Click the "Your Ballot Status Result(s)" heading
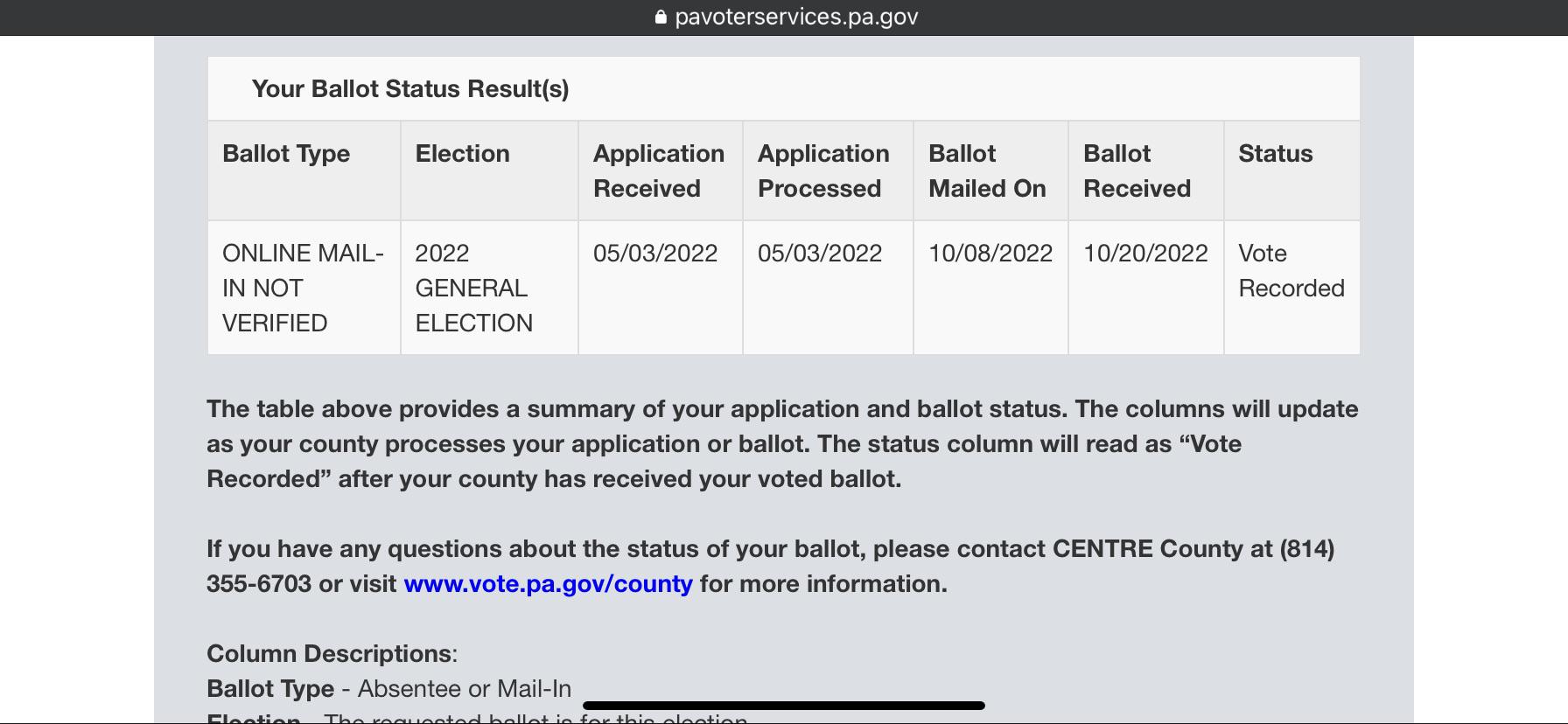The image size is (1568, 724). (x=410, y=88)
